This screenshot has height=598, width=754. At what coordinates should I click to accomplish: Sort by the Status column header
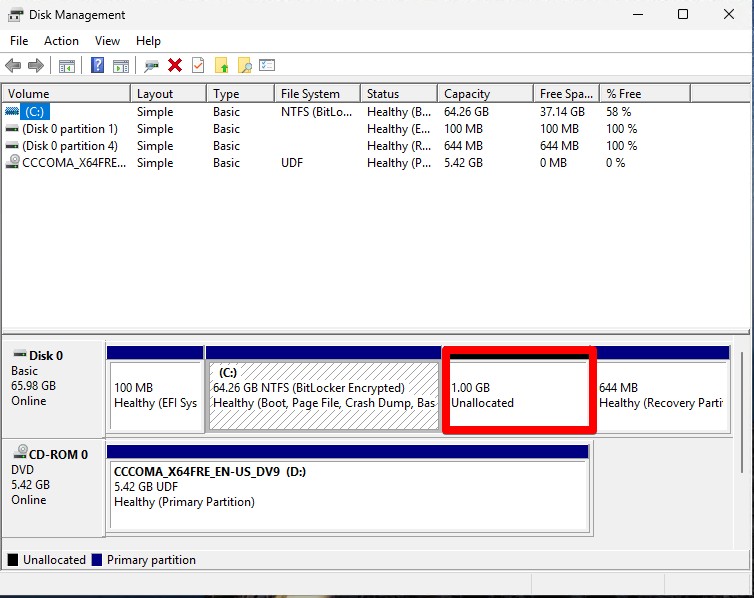tap(399, 94)
